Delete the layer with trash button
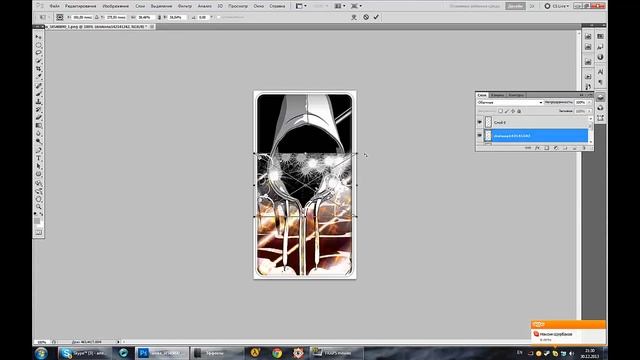Viewport: 640px width, 360px height. [x=584, y=148]
